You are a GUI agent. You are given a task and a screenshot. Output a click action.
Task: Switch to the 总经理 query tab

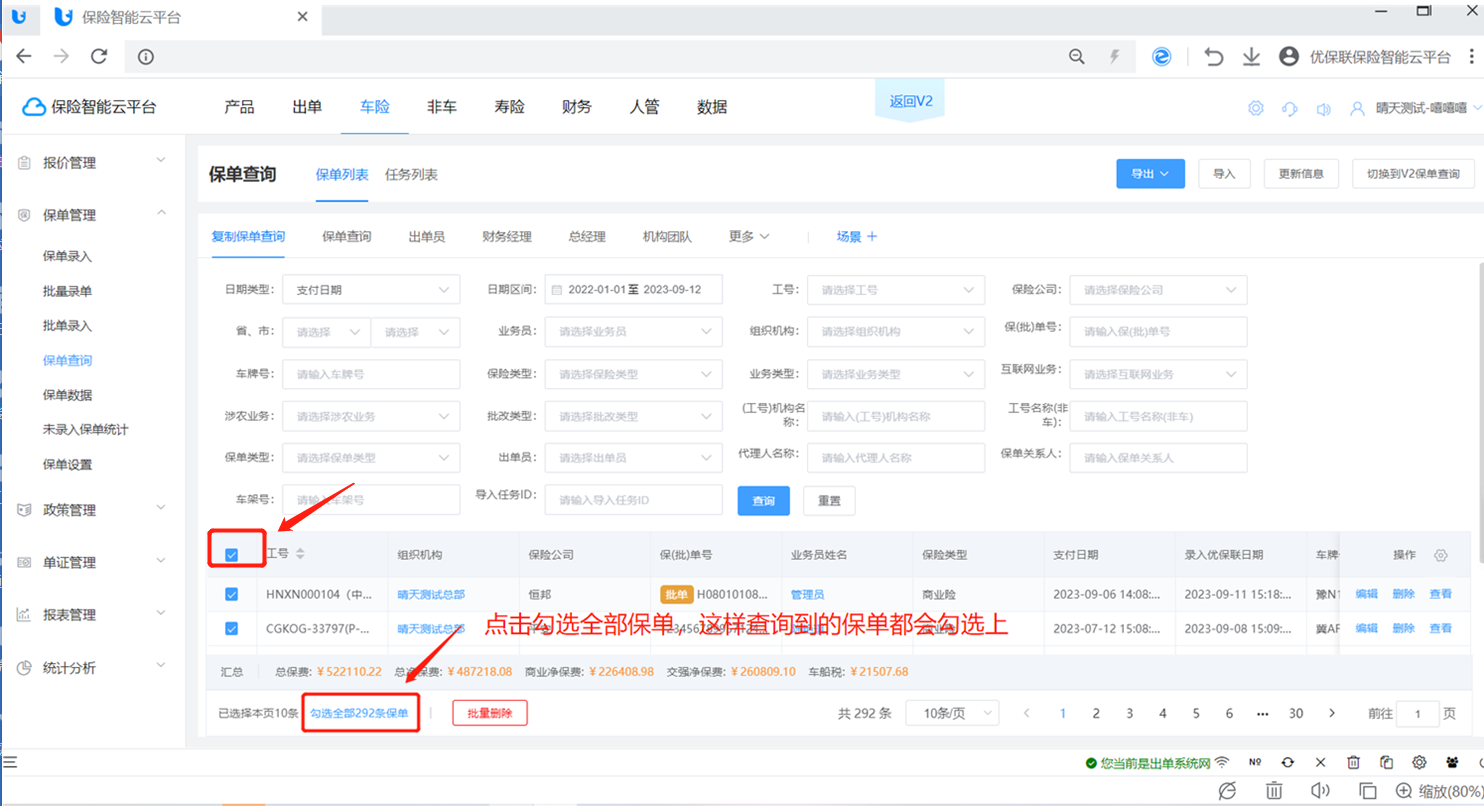(587, 237)
